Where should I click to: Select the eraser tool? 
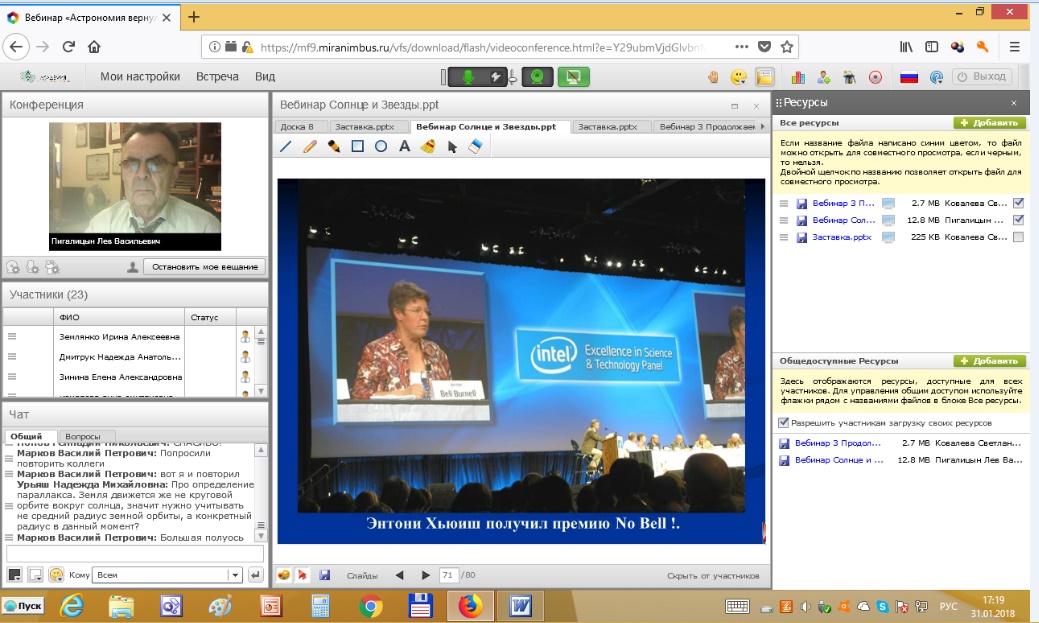(475, 146)
